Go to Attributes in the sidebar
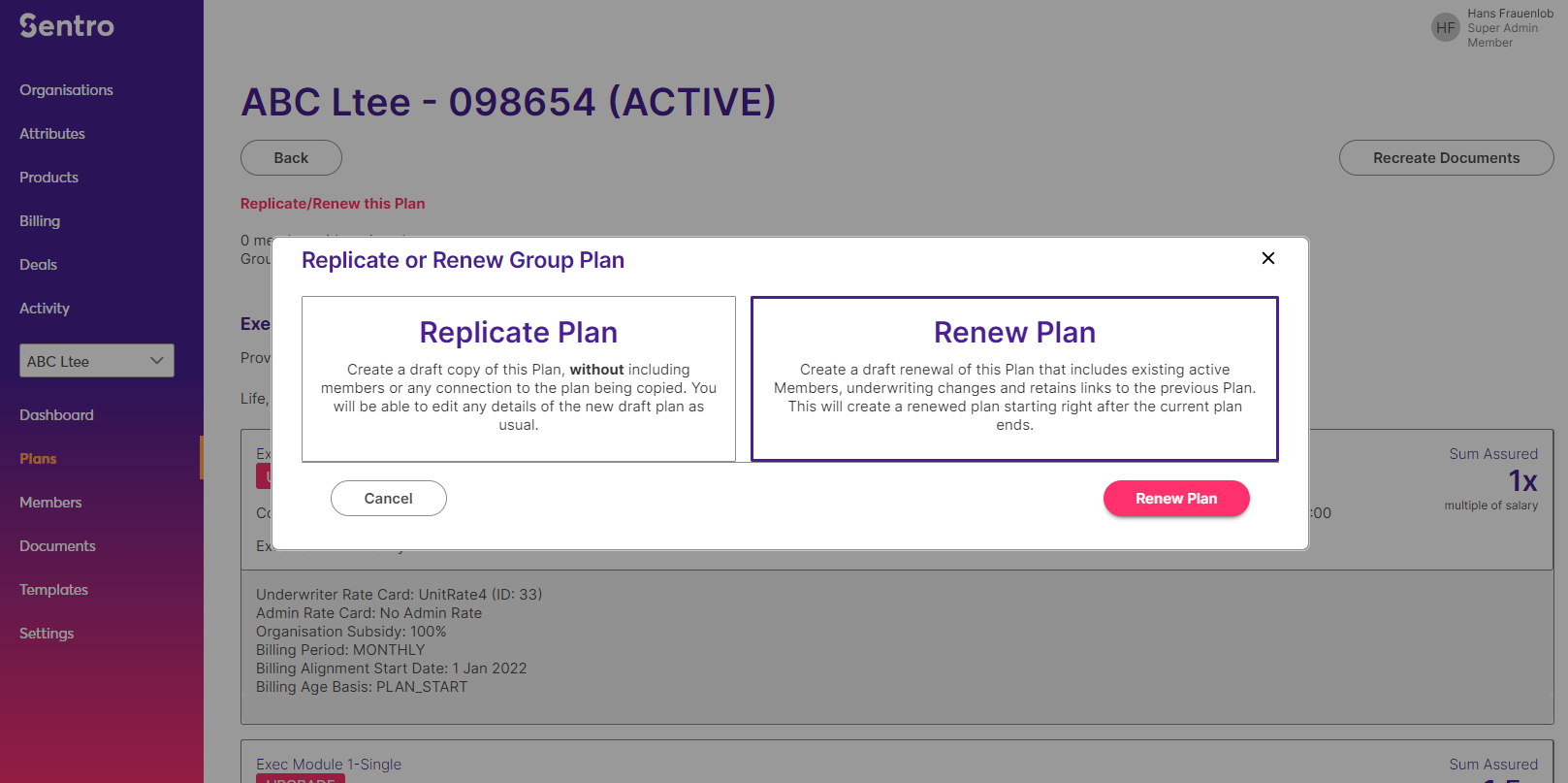 point(52,134)
